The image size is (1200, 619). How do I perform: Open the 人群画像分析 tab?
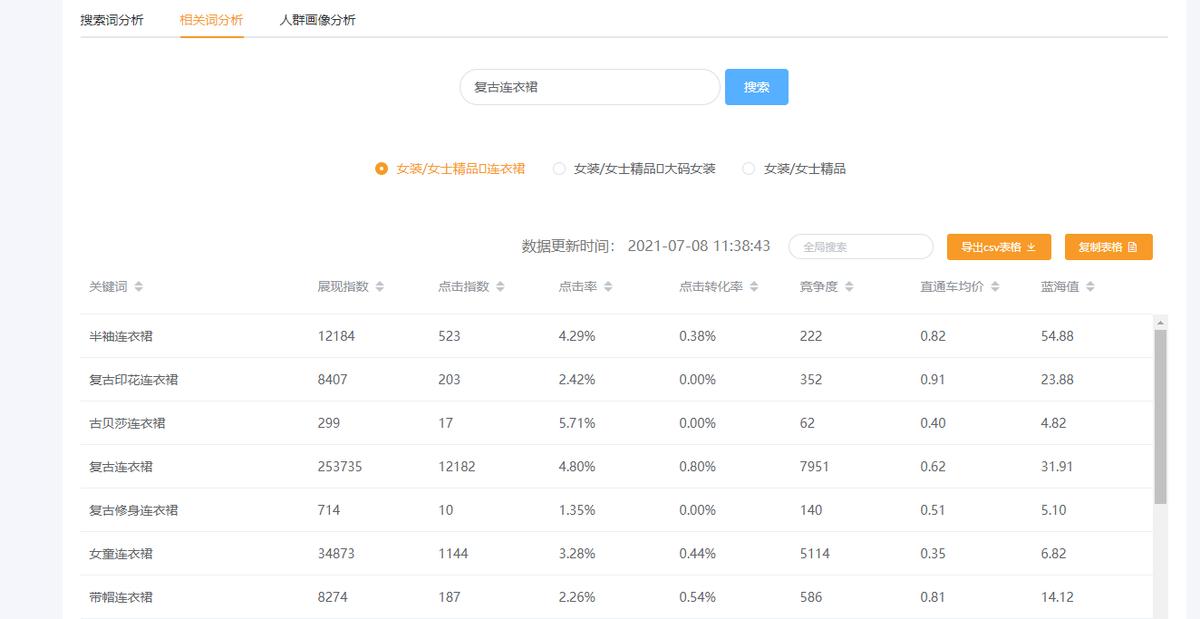[x=316, y=19]
